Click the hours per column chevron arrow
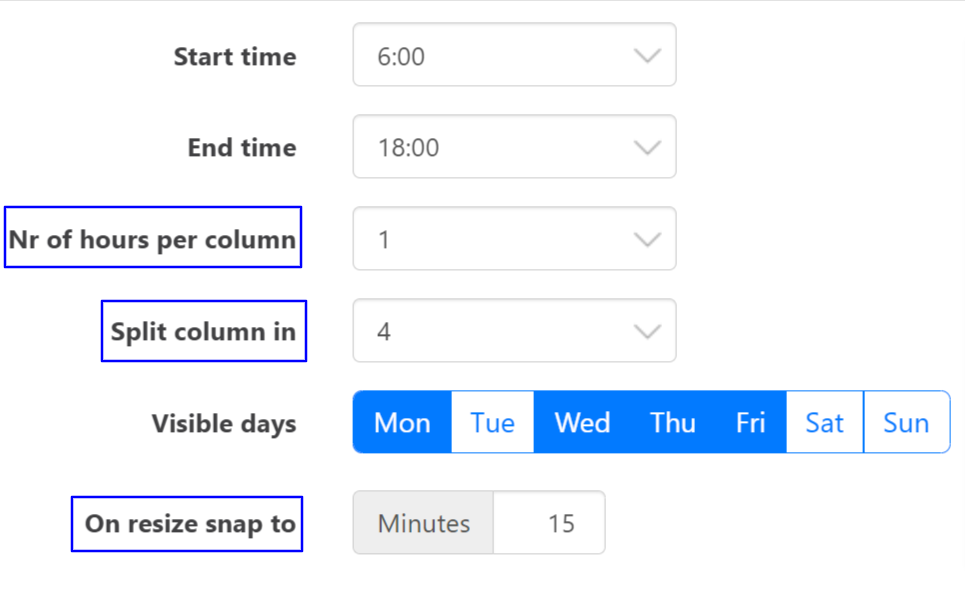Image resolution: width=965 pixels, height=601 pixels. [648, 240]
